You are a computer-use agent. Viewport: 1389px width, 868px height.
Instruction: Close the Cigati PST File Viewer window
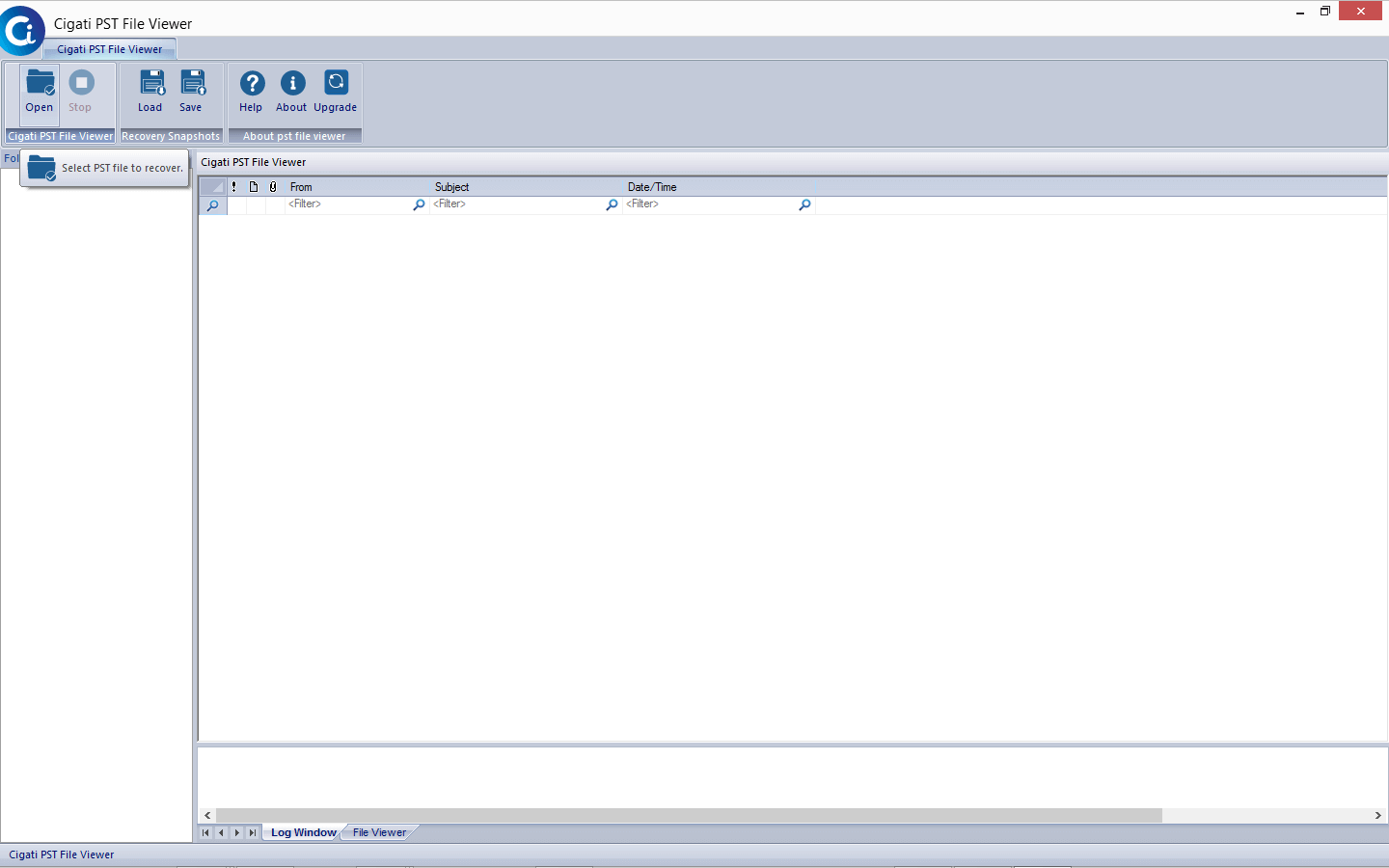tap(1361, 12)
